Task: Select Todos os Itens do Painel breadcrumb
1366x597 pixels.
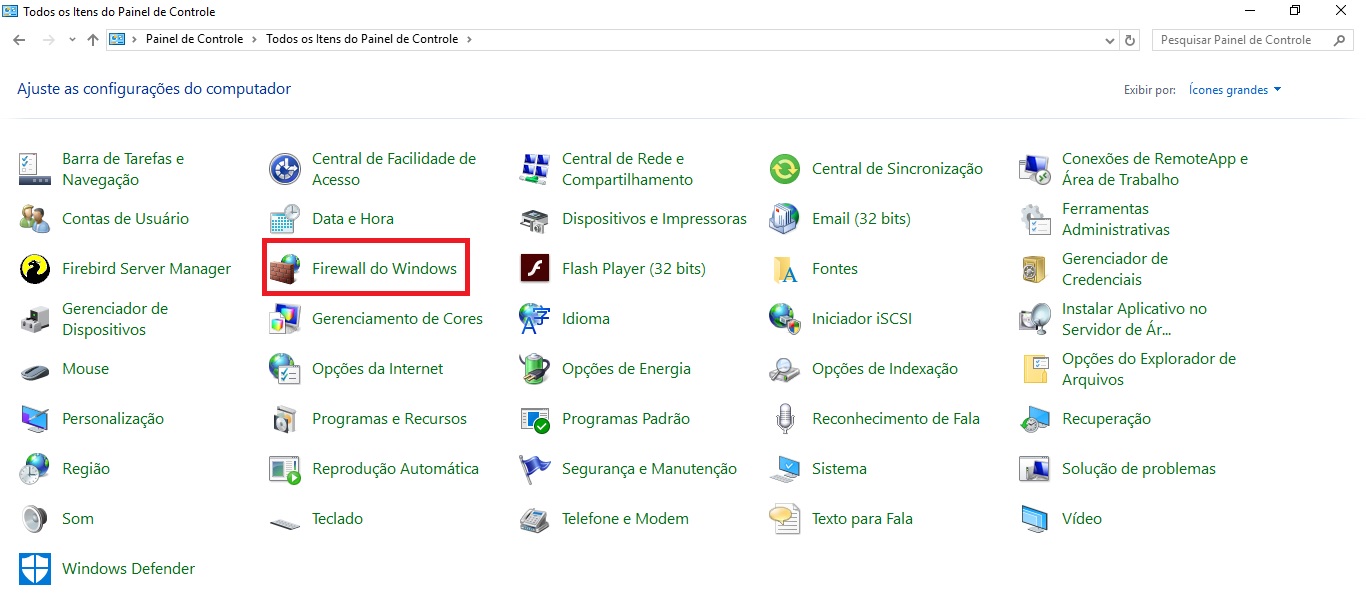Action: pyautogui.click(x=362, y=39)
